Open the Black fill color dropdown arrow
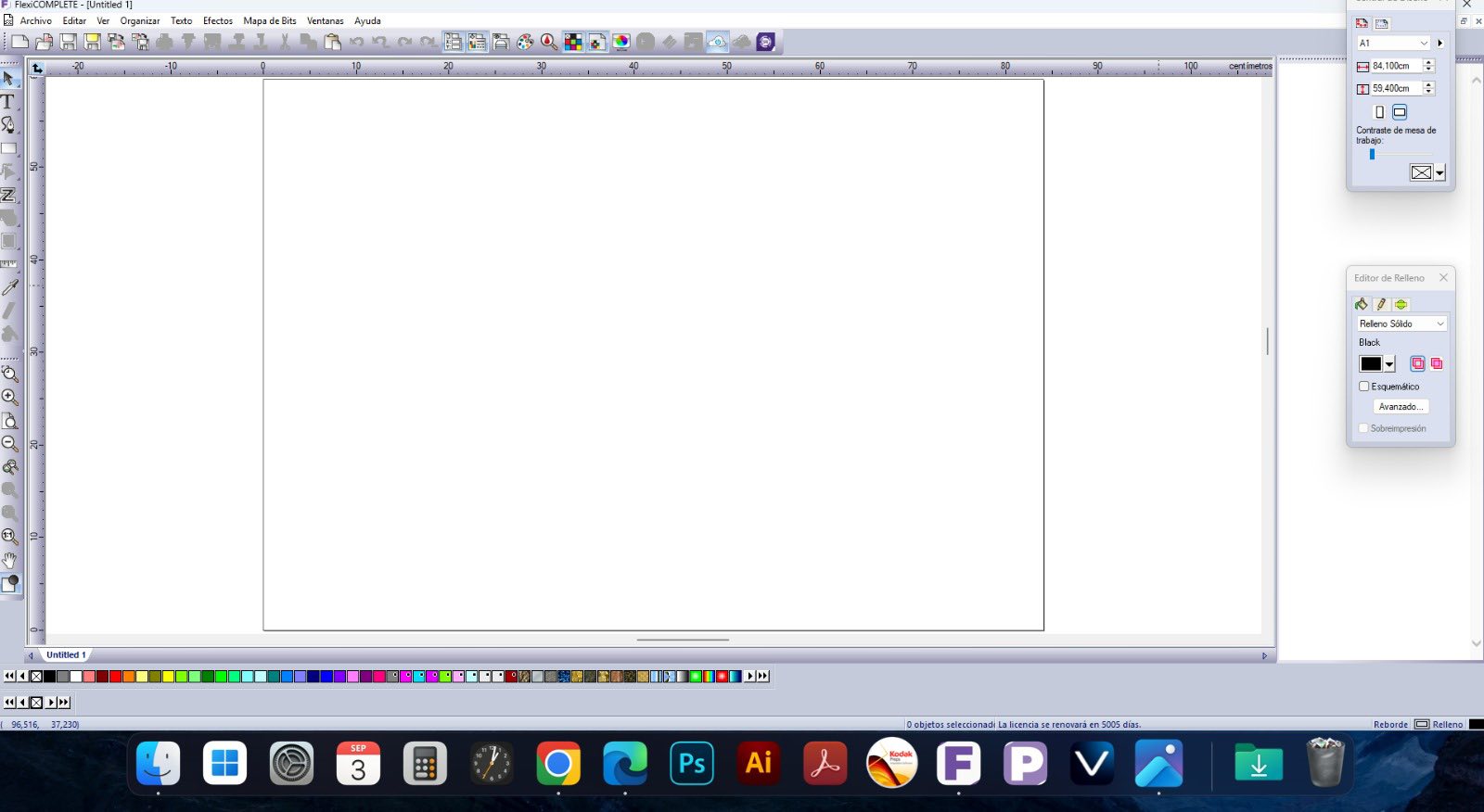1484x812 pixels. pyautogui.click(x=1389, y=364)
